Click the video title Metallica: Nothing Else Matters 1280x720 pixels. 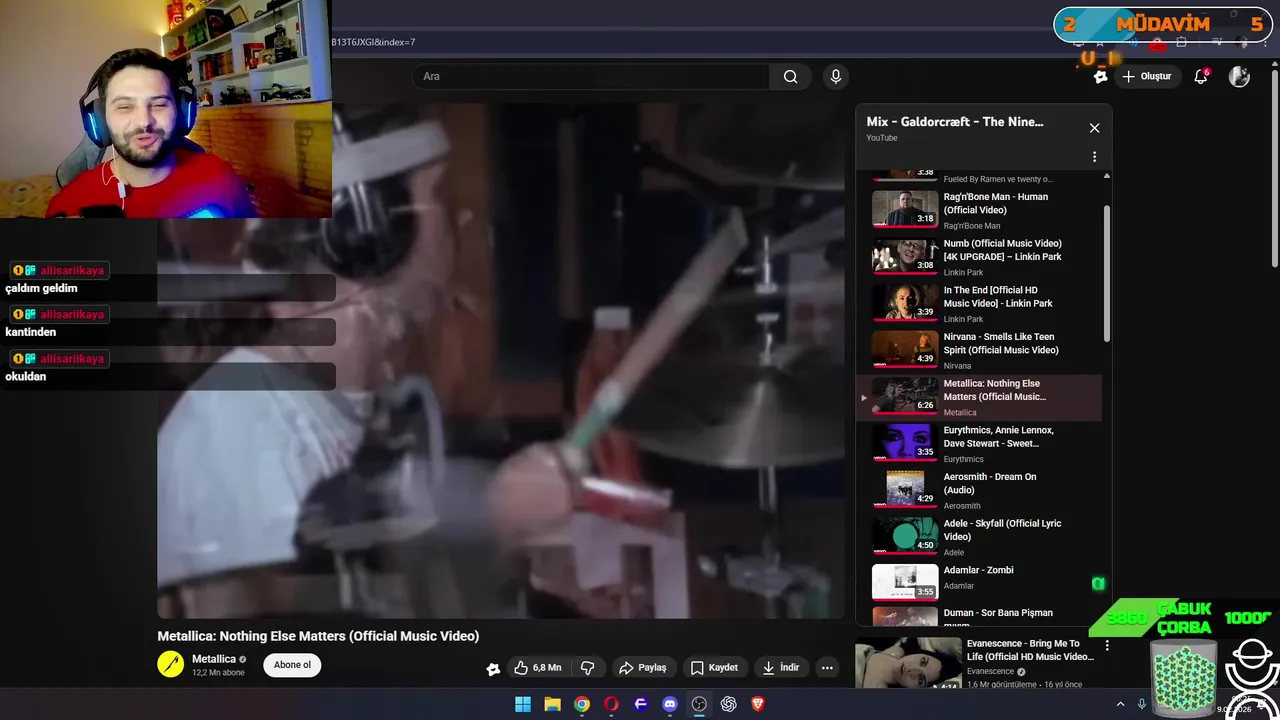point(318,636)
